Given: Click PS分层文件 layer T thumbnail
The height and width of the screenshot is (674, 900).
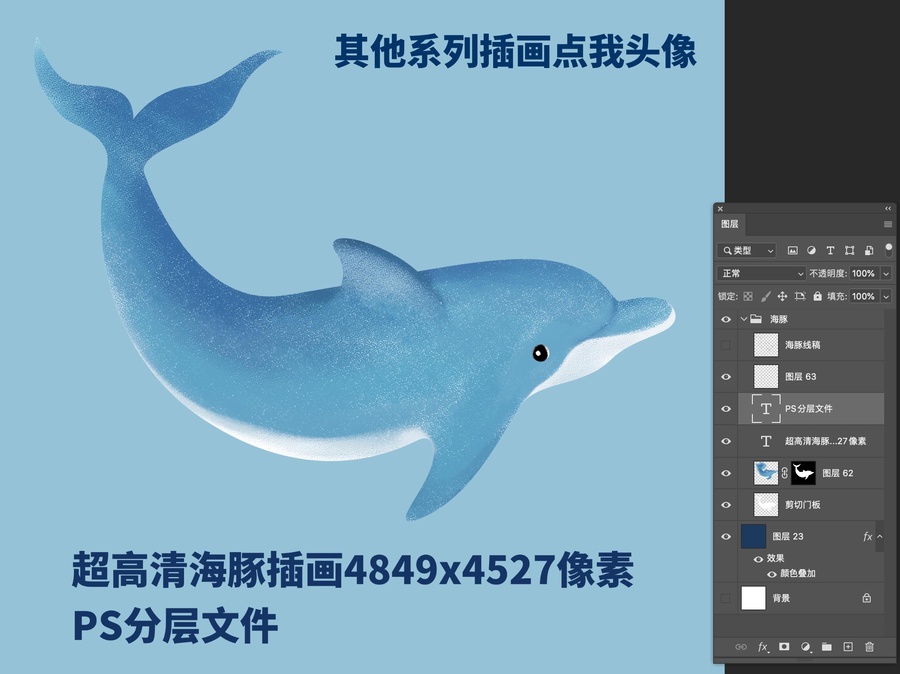Looking at the screenshot, I should click(x=766, y=409).
